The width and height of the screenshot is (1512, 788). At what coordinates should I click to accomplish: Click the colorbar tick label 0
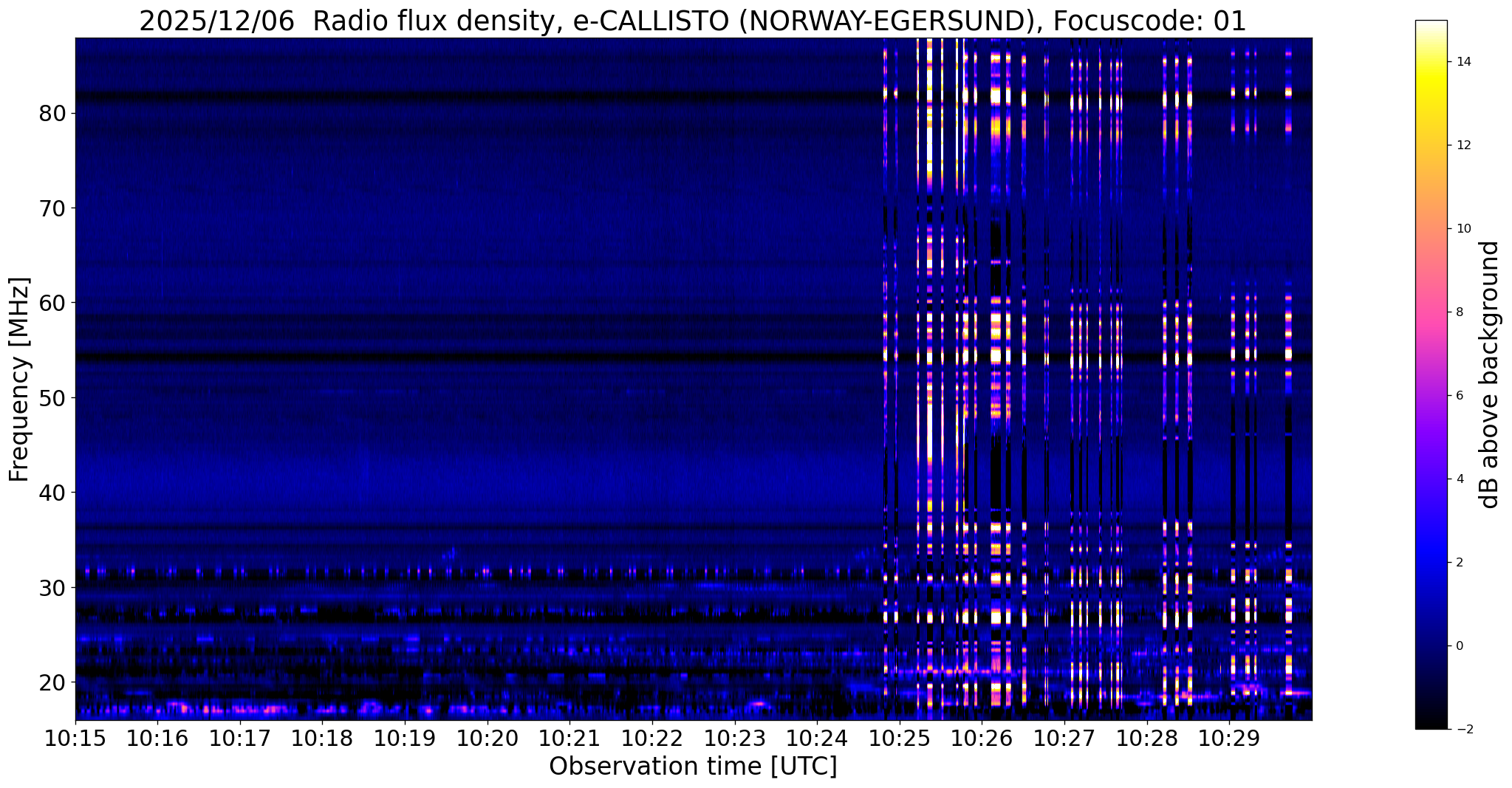(x=1459, y=646)
